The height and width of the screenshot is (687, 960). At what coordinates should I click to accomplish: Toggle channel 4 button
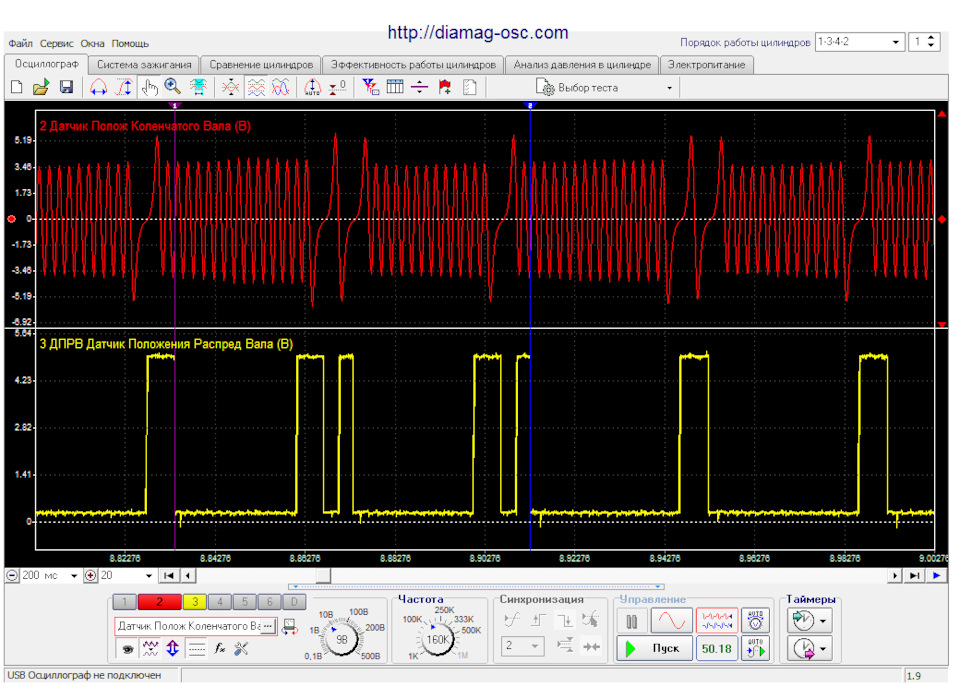(220, 602)
